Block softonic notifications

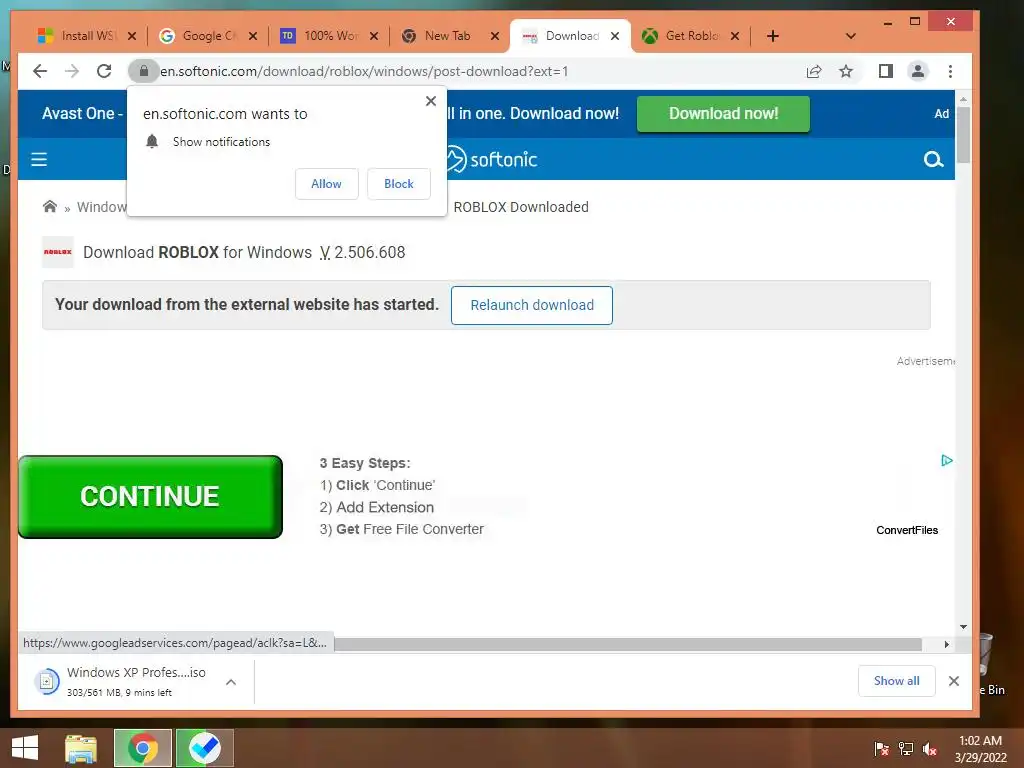coord(398,184)
